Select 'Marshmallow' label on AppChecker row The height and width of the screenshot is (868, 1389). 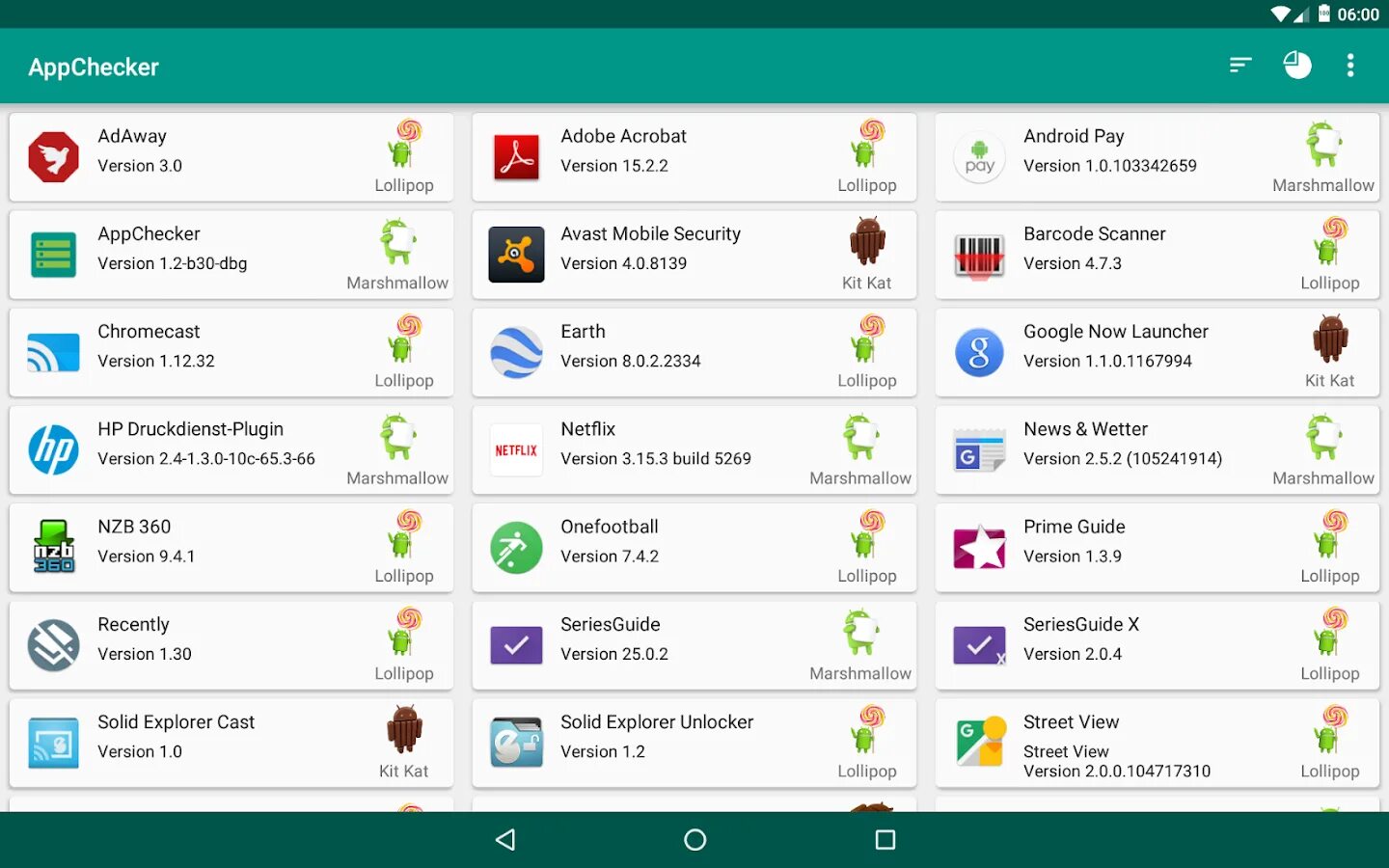click(x=397, y=283)
